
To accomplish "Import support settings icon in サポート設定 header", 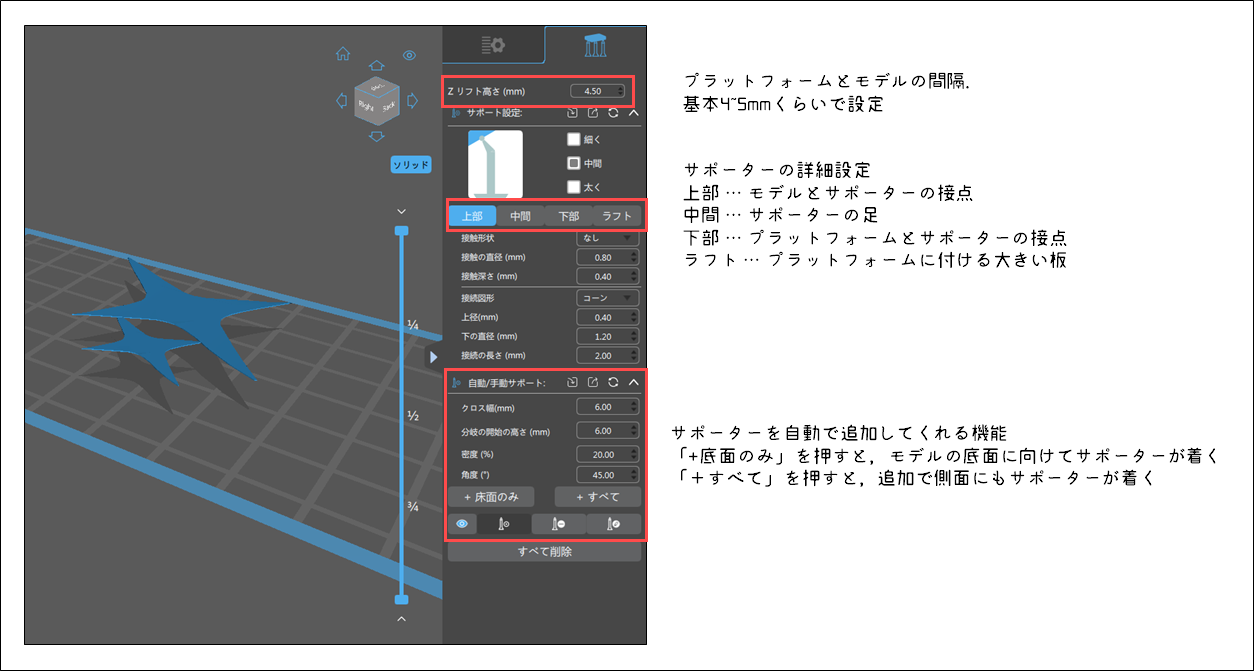I will pos(572,113).
